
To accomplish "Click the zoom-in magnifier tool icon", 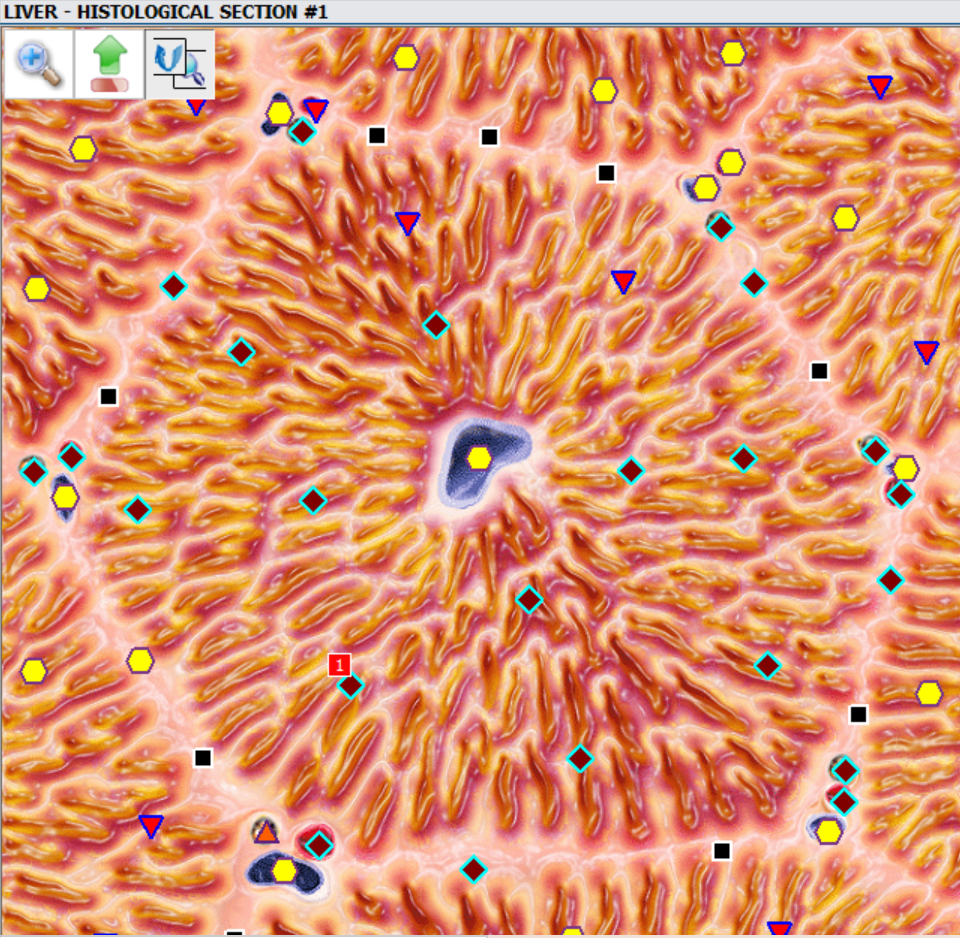I will (x=39, y=64).
